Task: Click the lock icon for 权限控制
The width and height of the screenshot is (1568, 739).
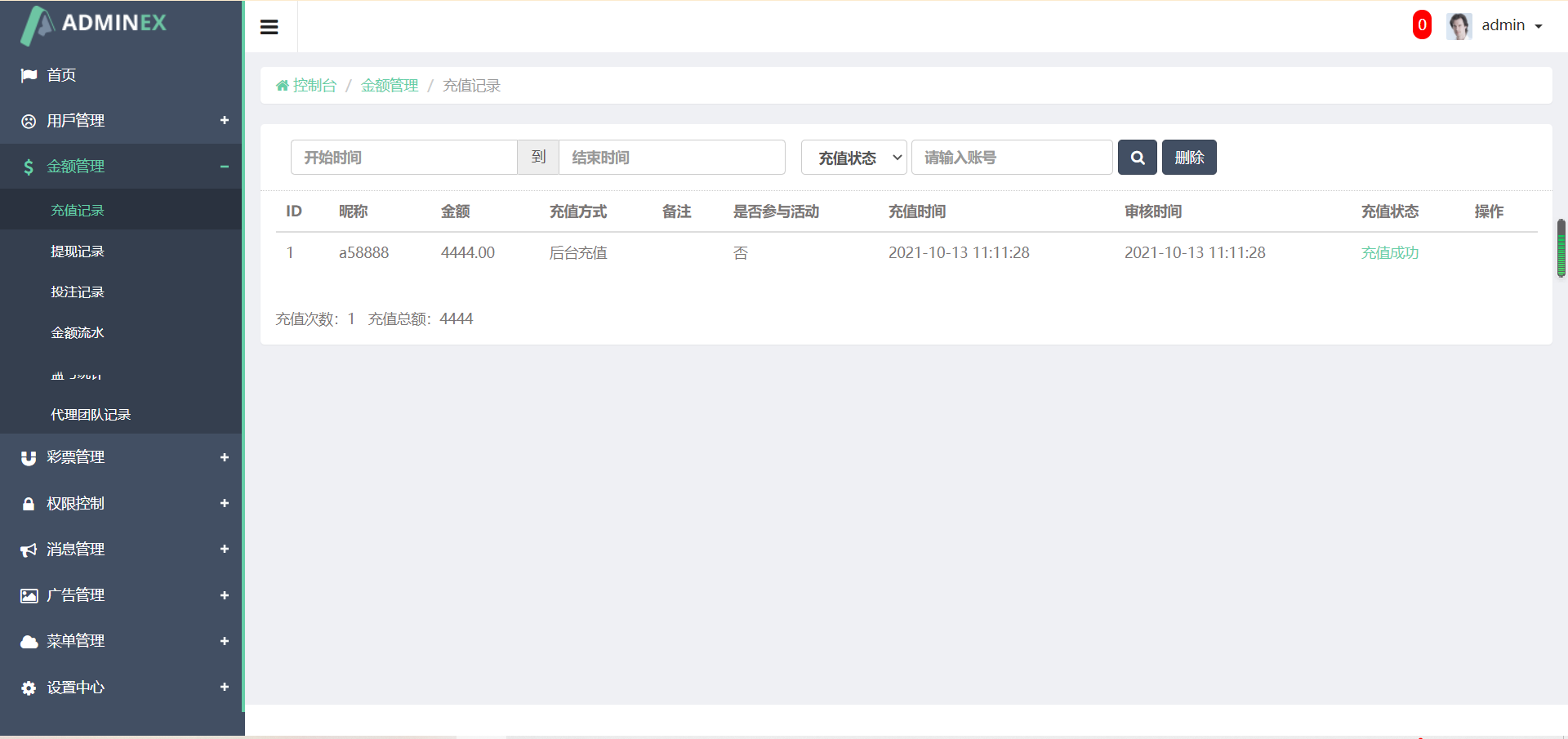Action: 29,504
